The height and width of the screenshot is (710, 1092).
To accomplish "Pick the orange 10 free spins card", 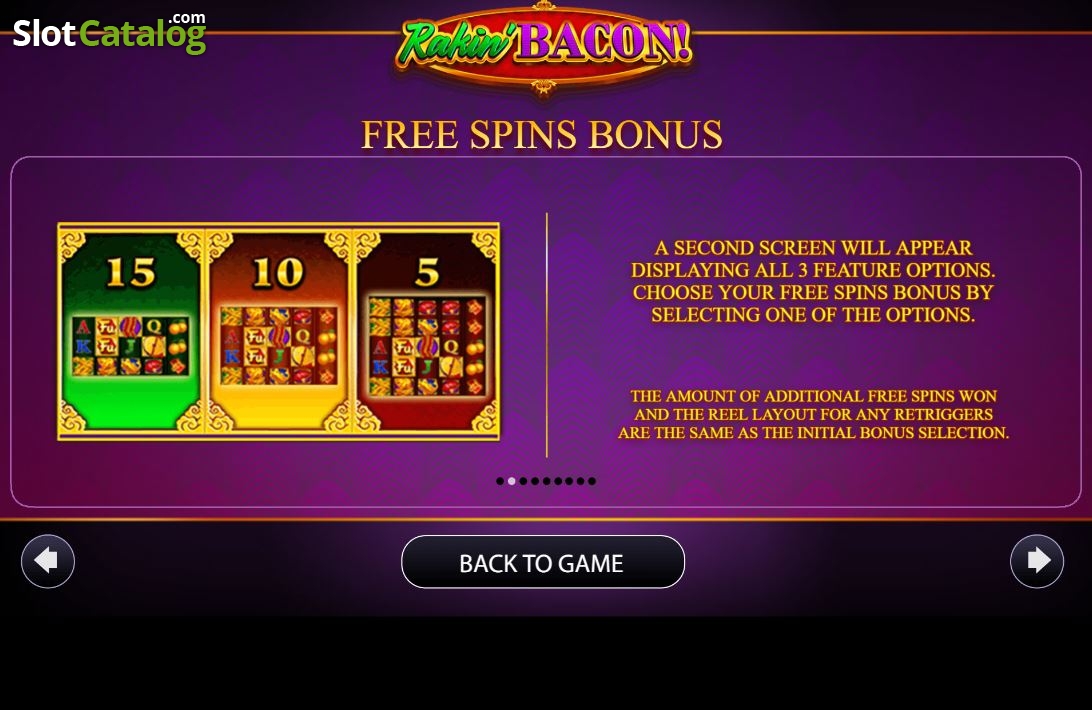I will 279,332.
